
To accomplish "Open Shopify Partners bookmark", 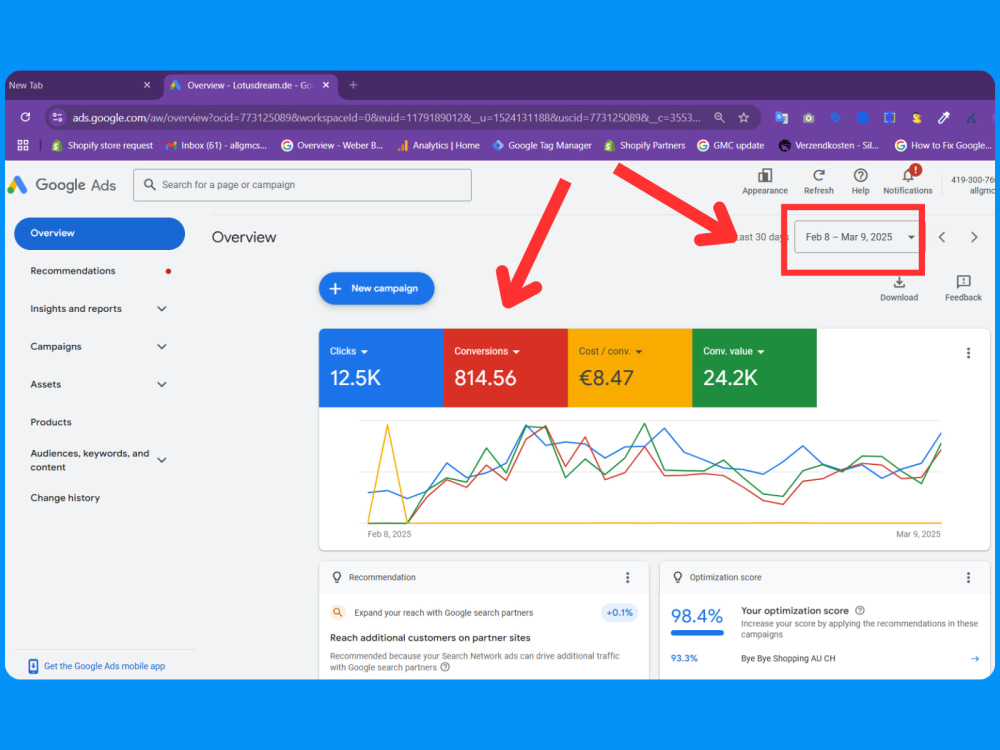I will pyautogui.click(x=645, y=145).
